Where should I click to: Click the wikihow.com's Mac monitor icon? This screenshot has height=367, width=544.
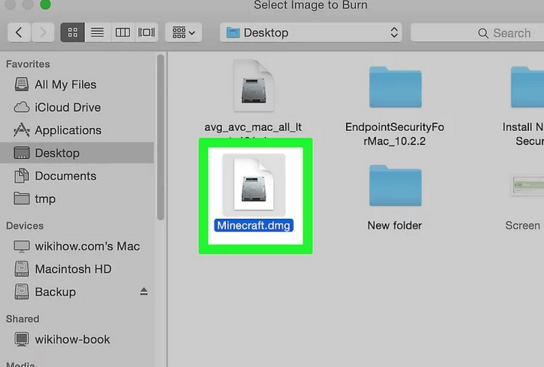(x=22, y=246)
